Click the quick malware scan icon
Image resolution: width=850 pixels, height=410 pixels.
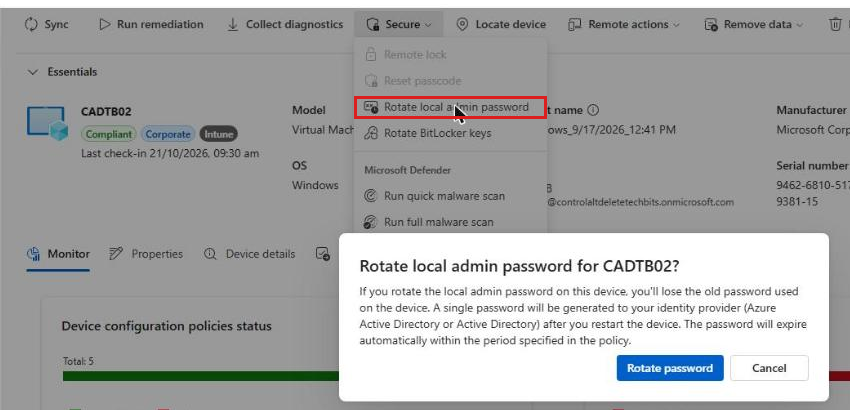tap(371, 196)
